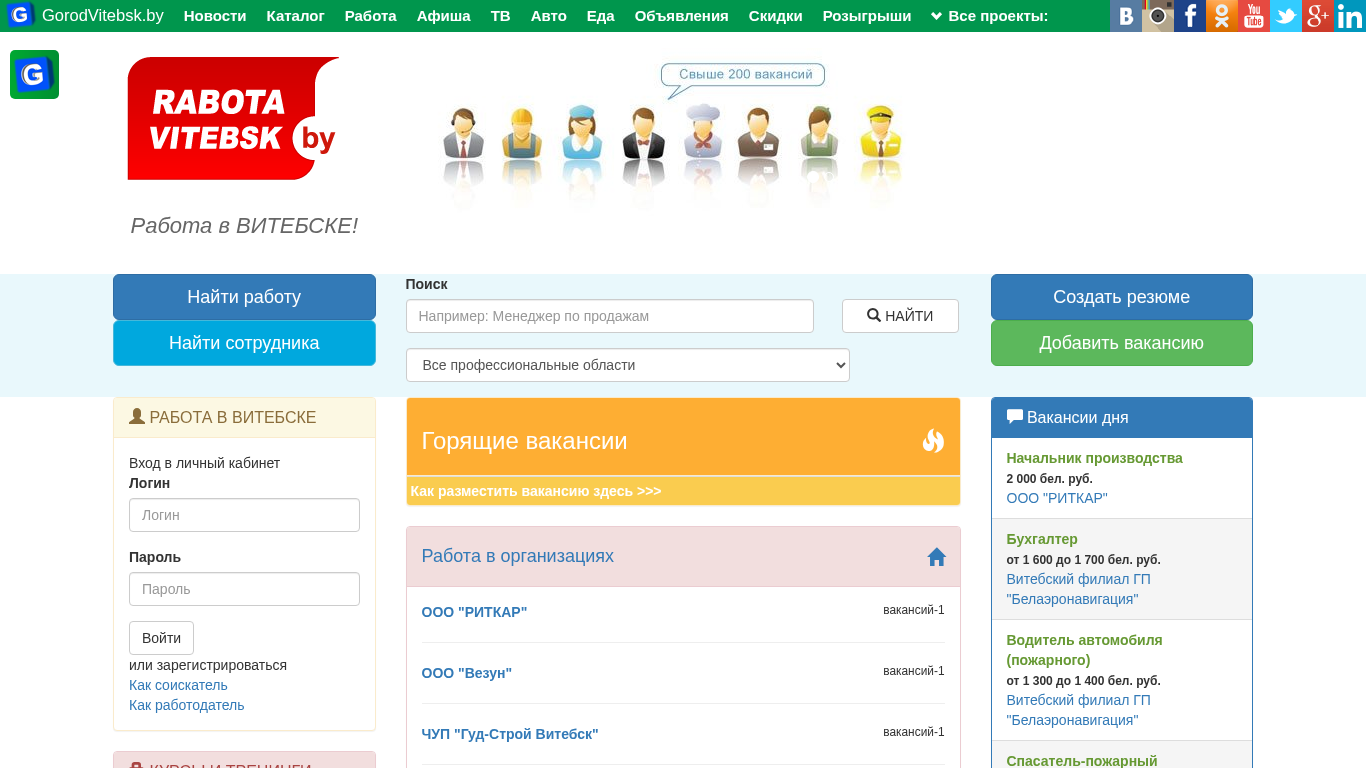
Task: Focus the job search input field
Action: 610,316
